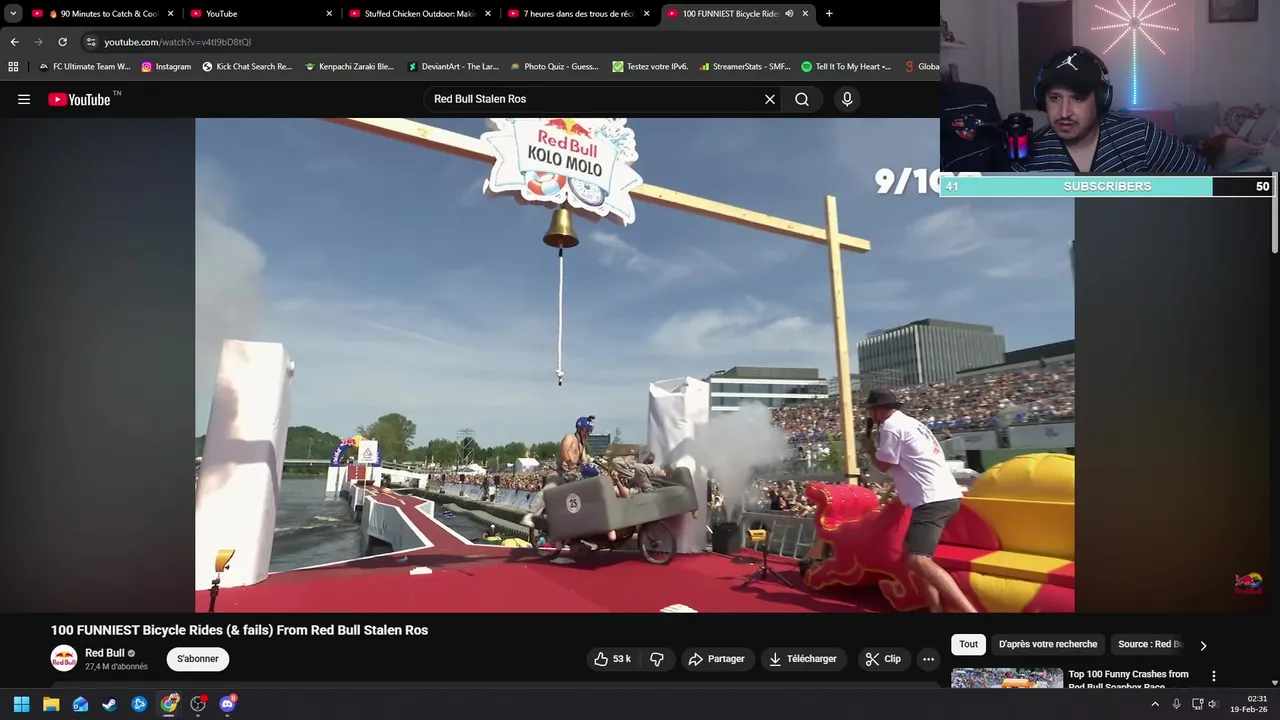Run the search with the magnifier button
The width and height of the screenshot is (1280, 720).
click(802, 99)
